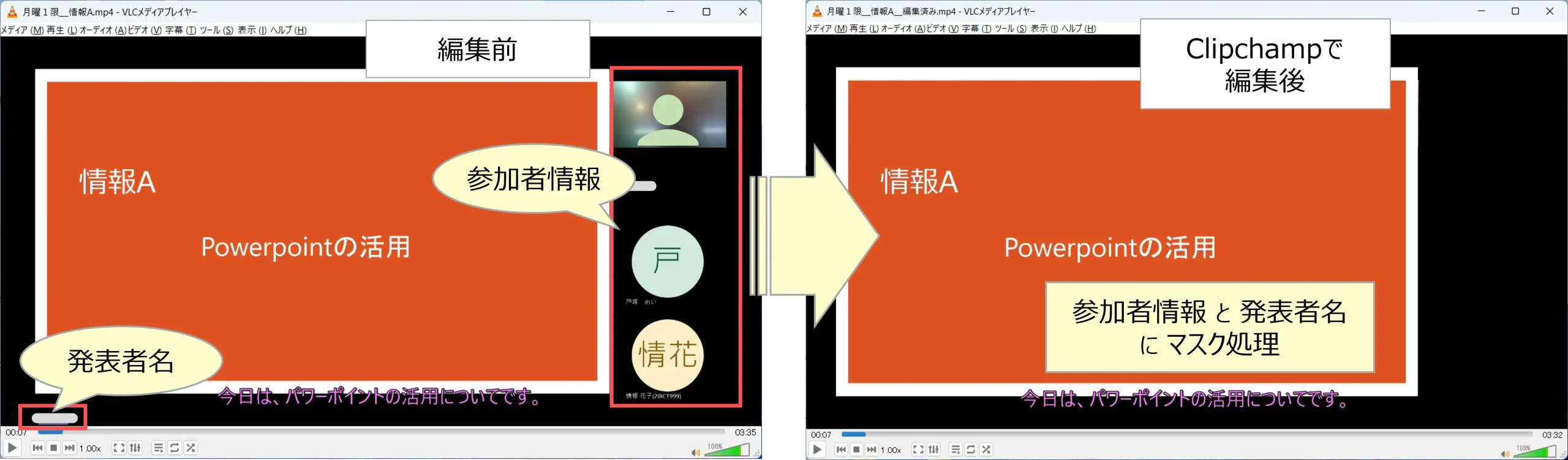The height and width of the screenshot is (460, 1568).
Task: Toggle loop mode in the left player
Action: [x=175, y=448]
